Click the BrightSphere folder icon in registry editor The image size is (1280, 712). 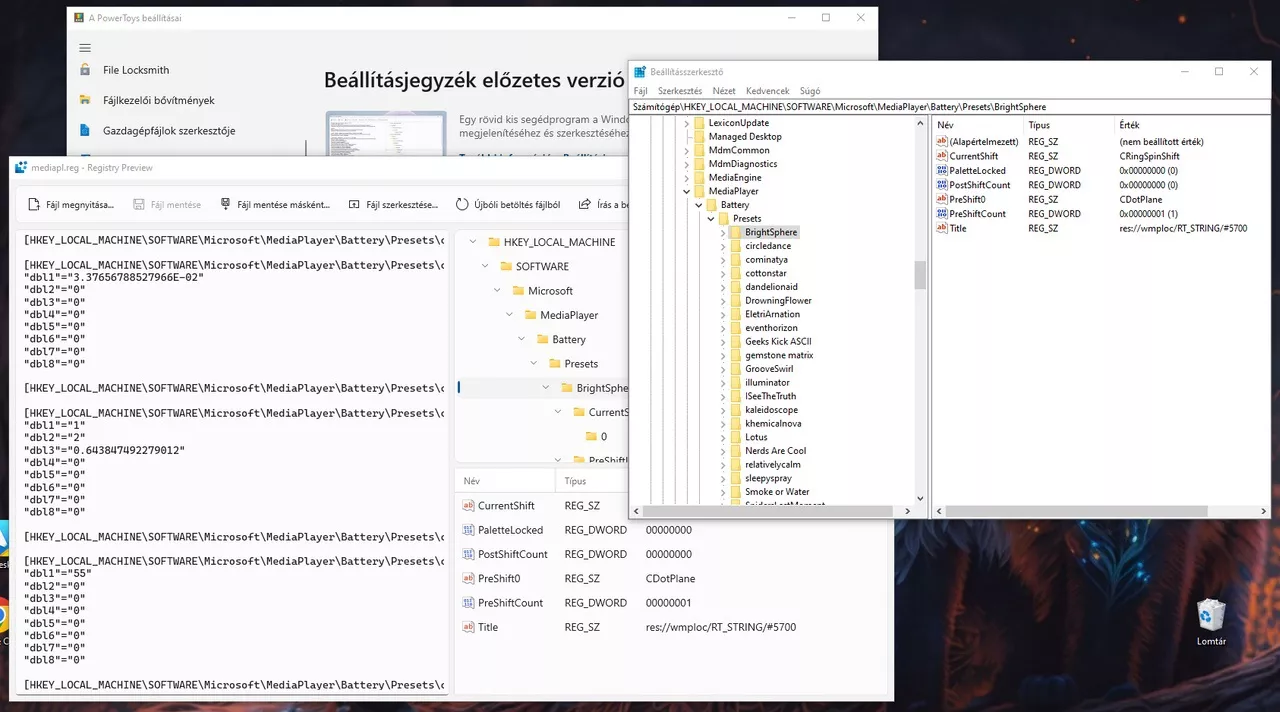[x=735, y=232]
